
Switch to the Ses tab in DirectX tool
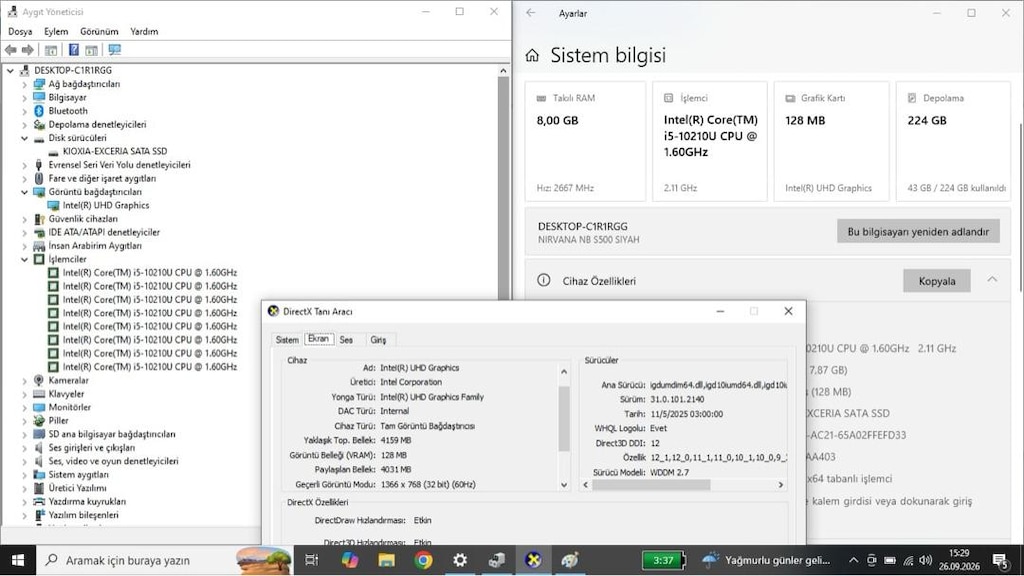click(346, 340)
